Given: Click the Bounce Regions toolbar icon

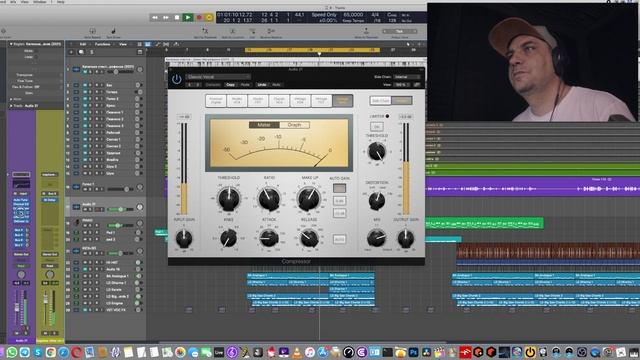Looking at the screenshot, I should [271, 32].
